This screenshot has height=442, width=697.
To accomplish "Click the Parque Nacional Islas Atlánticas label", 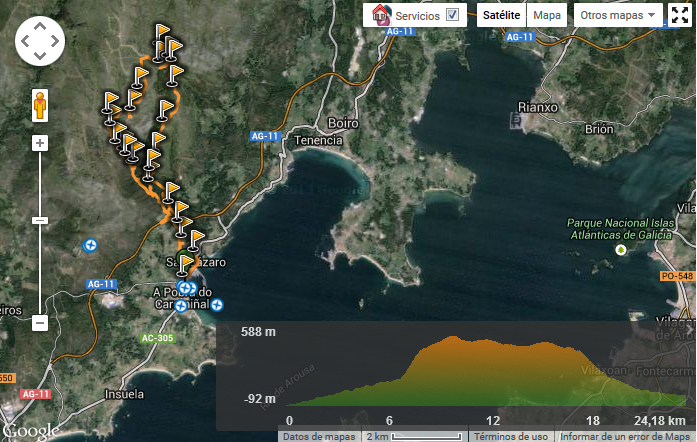I will (x=621, y=229).
